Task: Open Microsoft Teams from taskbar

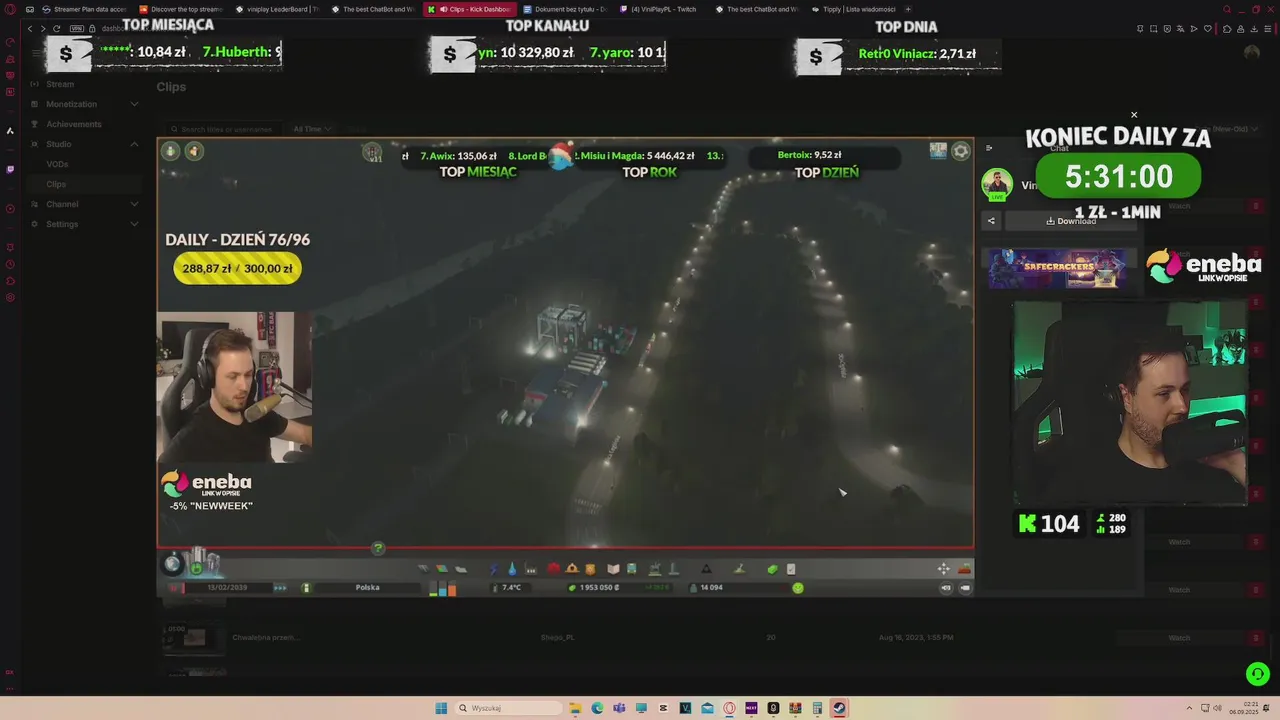Action: point(619,708)
